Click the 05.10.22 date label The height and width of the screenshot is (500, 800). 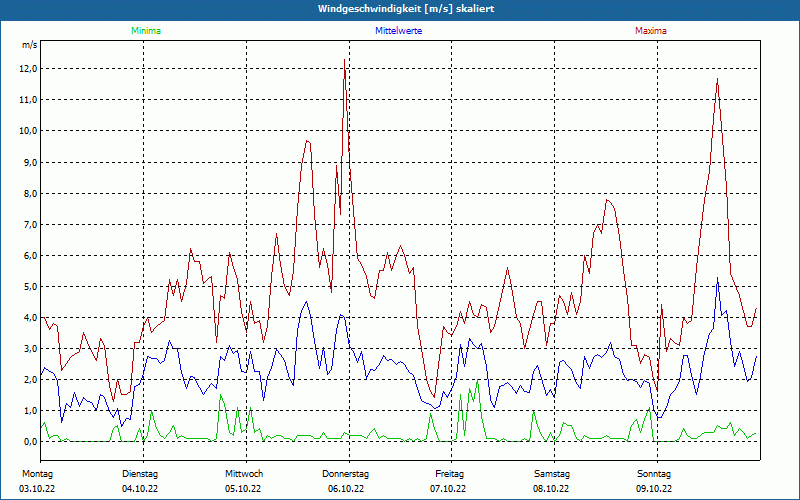tap(243, 489)
